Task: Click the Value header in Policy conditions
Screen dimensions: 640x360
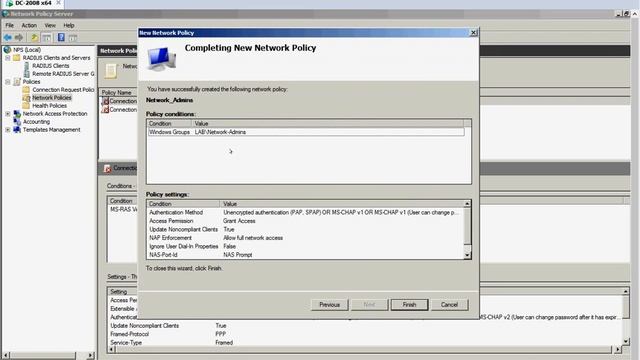Action: point(328,124)
